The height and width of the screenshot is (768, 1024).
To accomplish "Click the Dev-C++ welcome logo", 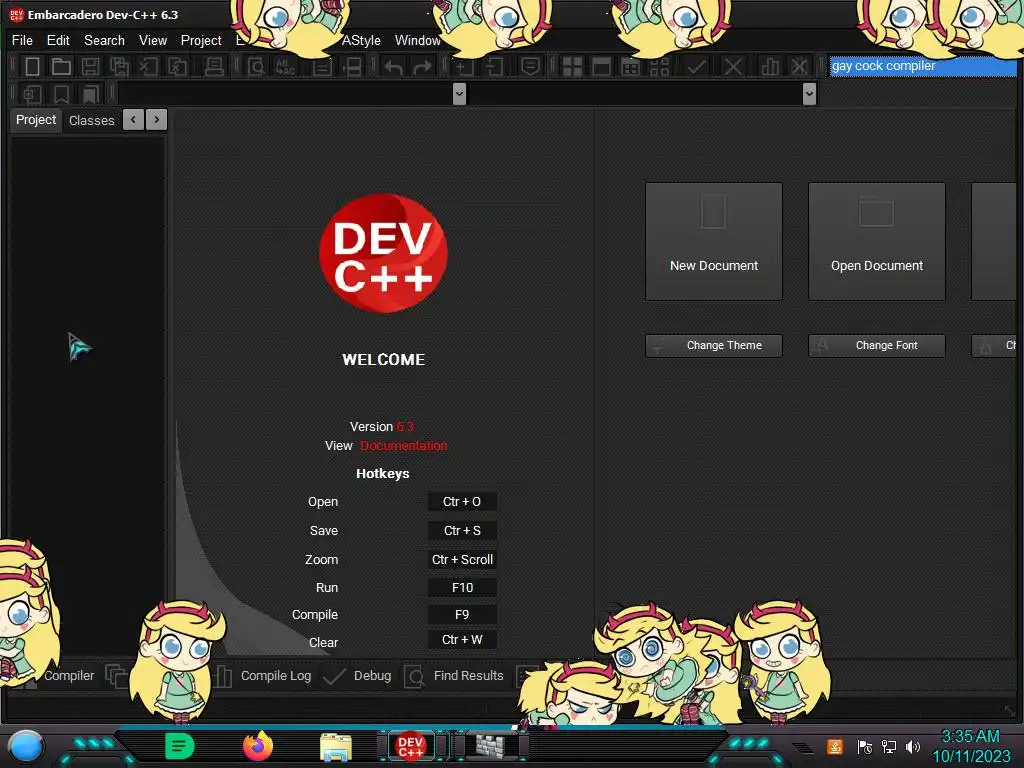I will pos(383,253).
